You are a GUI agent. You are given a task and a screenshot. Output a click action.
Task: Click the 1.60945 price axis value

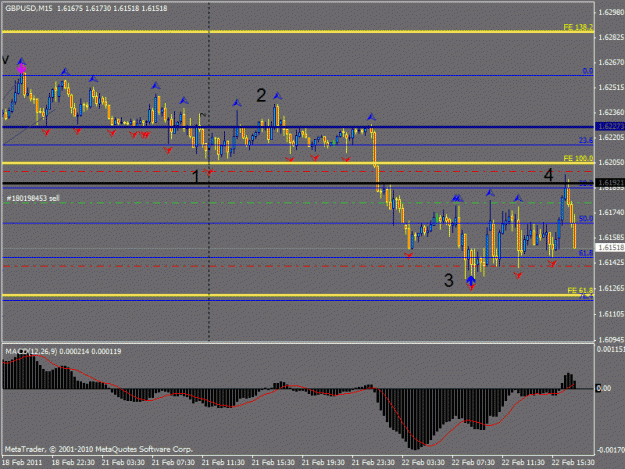(611, 339)
